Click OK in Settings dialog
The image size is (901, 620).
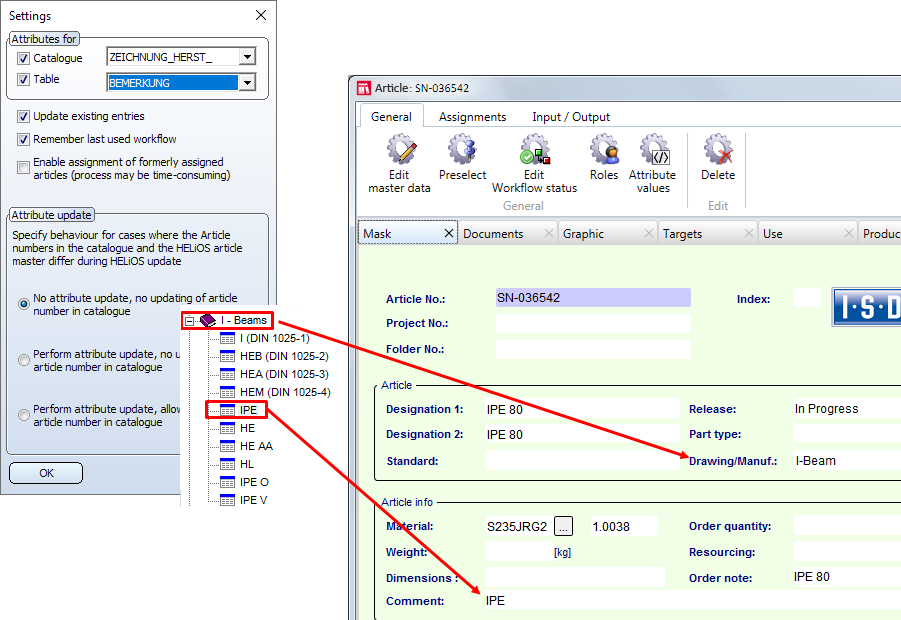click(x=46, y=473)
